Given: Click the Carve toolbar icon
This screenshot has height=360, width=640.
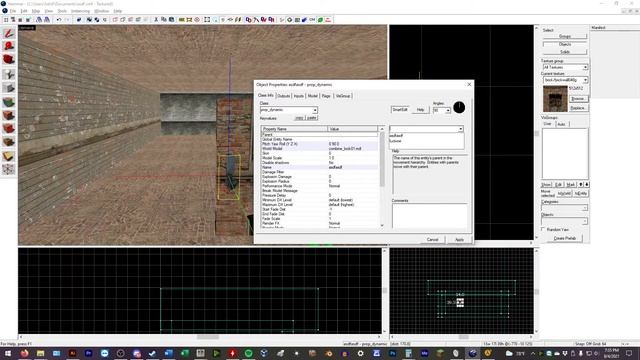Looking at the screenshot, I should [x=79, y=20].
